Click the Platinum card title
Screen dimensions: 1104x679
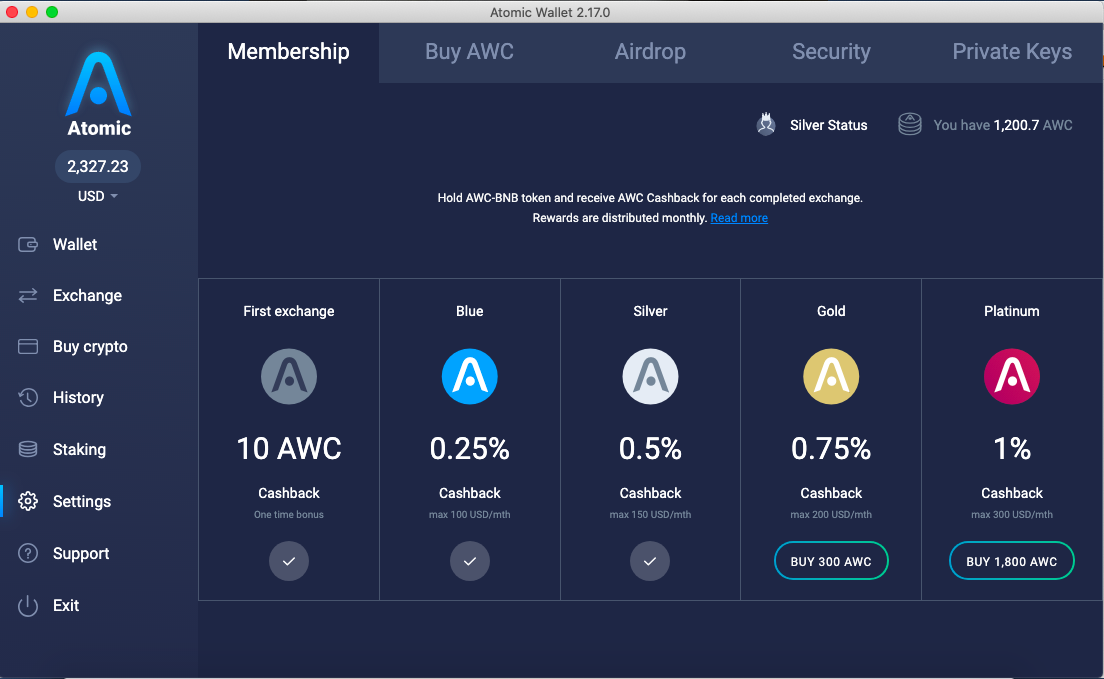pos(1012,311)
